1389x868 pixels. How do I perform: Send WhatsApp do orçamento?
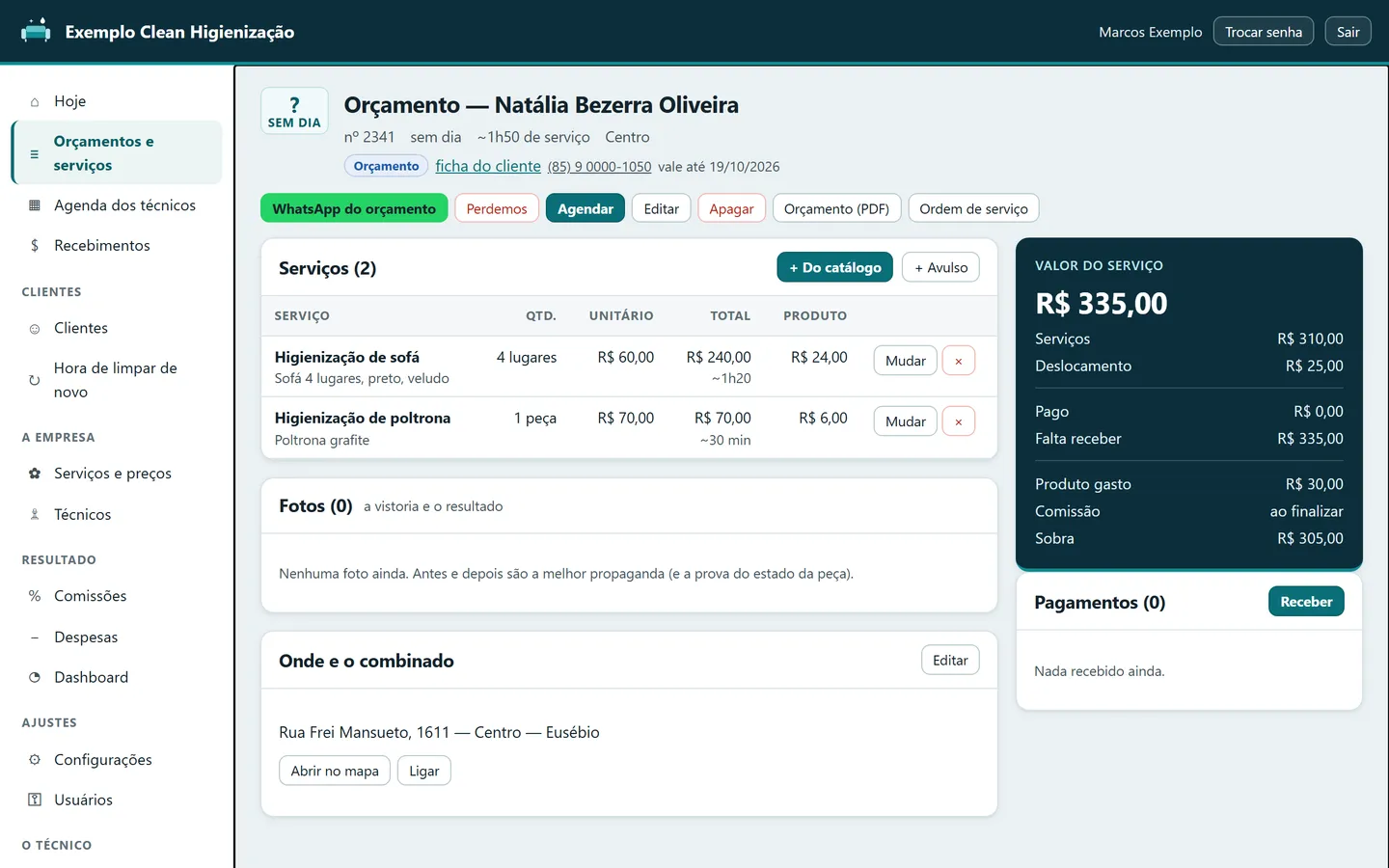pos(354,208)
